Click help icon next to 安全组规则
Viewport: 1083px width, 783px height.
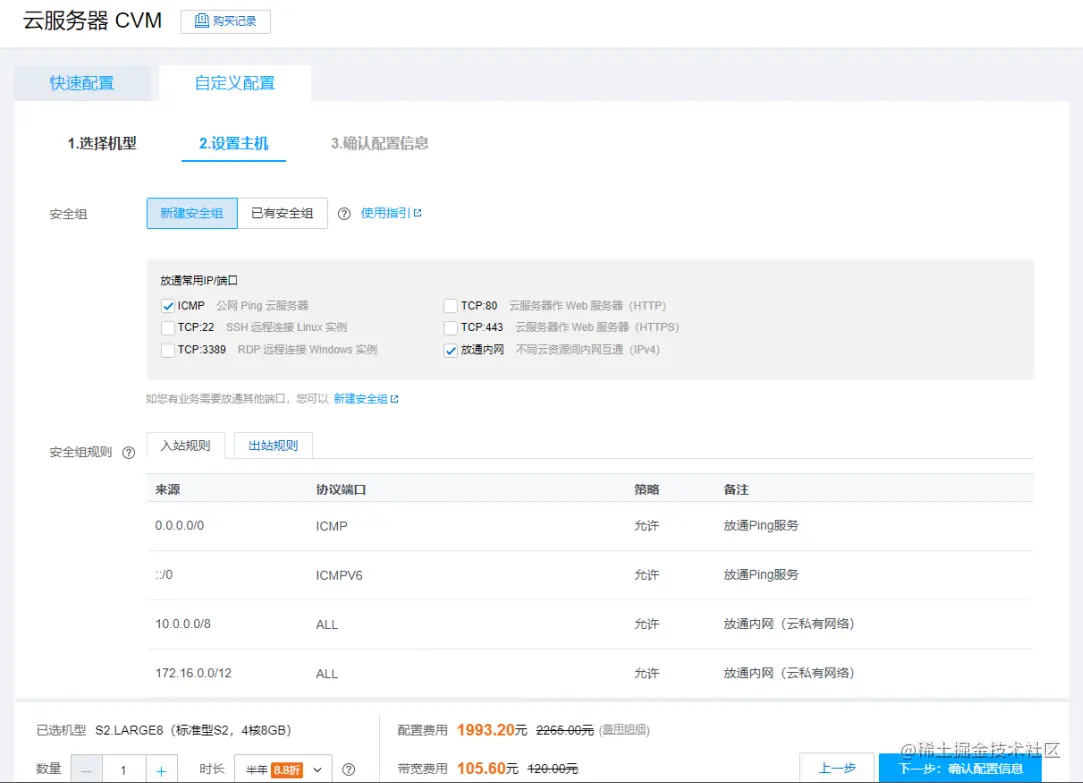(x=128, y=452)
